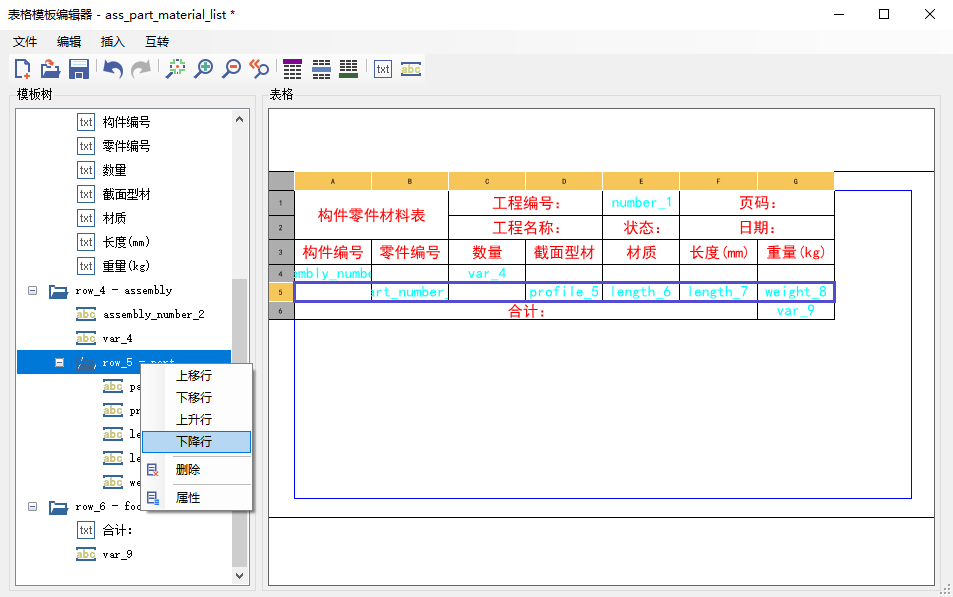This screenshot has height=597, width=953.
Task: Select row 5 header in the table
Action: (281, 292)
